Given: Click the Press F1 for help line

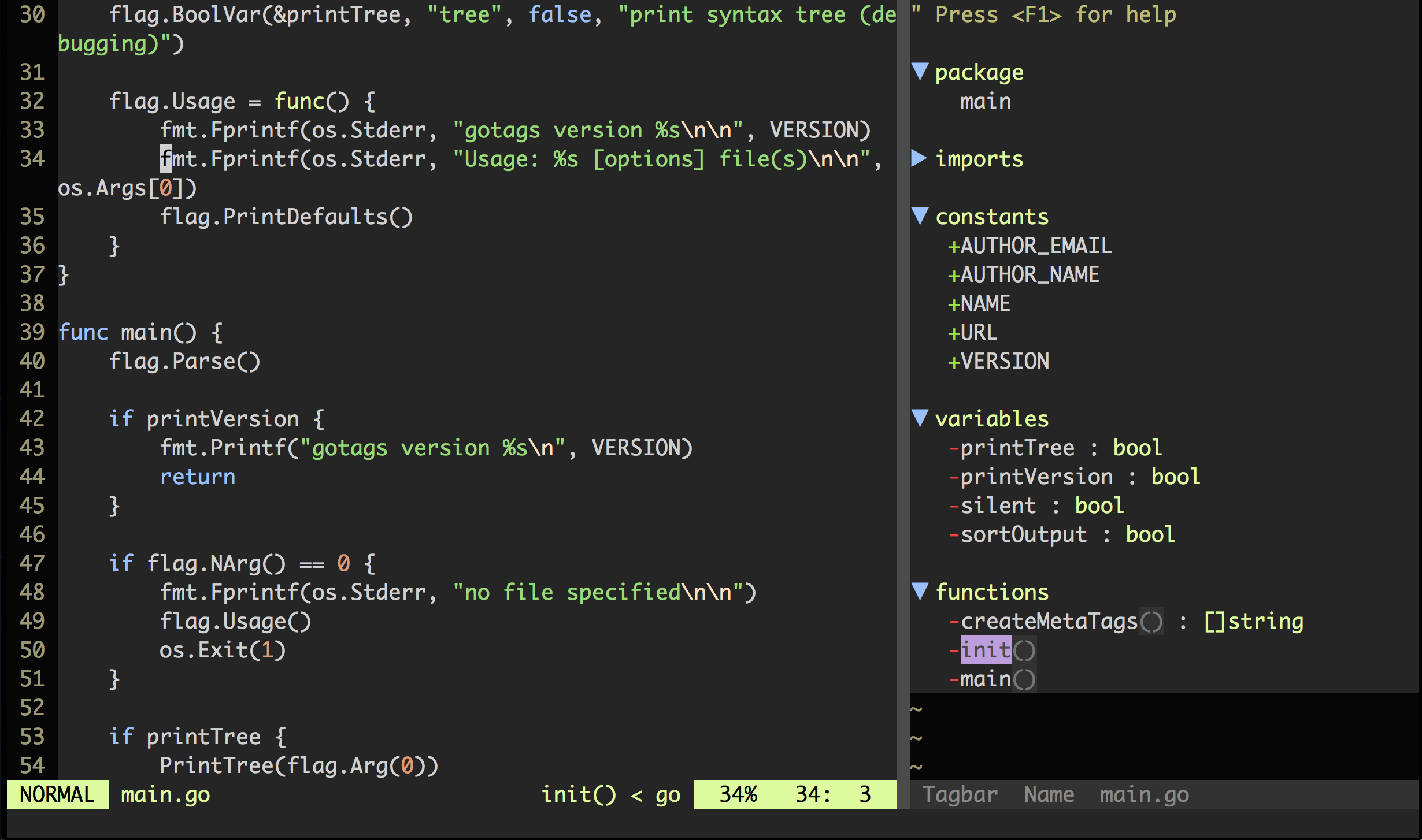Looking at the screenshot, I should coord(1055,15).
